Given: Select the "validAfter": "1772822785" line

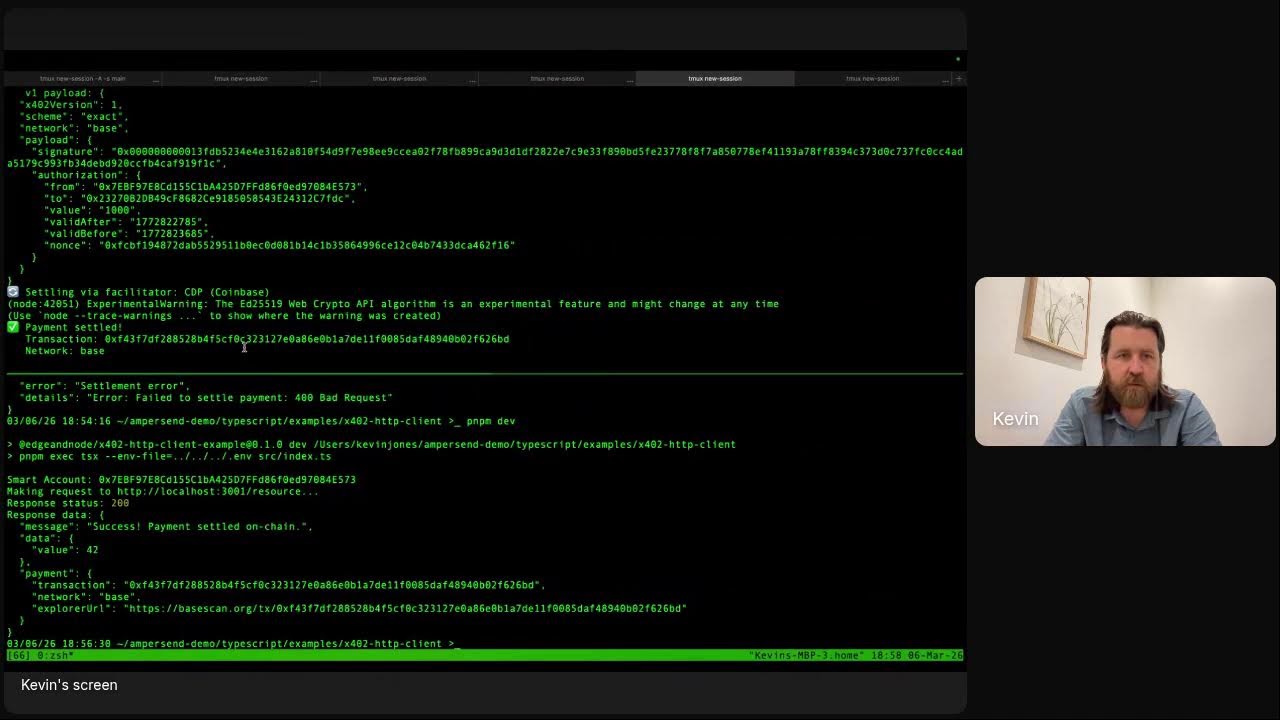Looking at the screenshot, I should [125, 222].
